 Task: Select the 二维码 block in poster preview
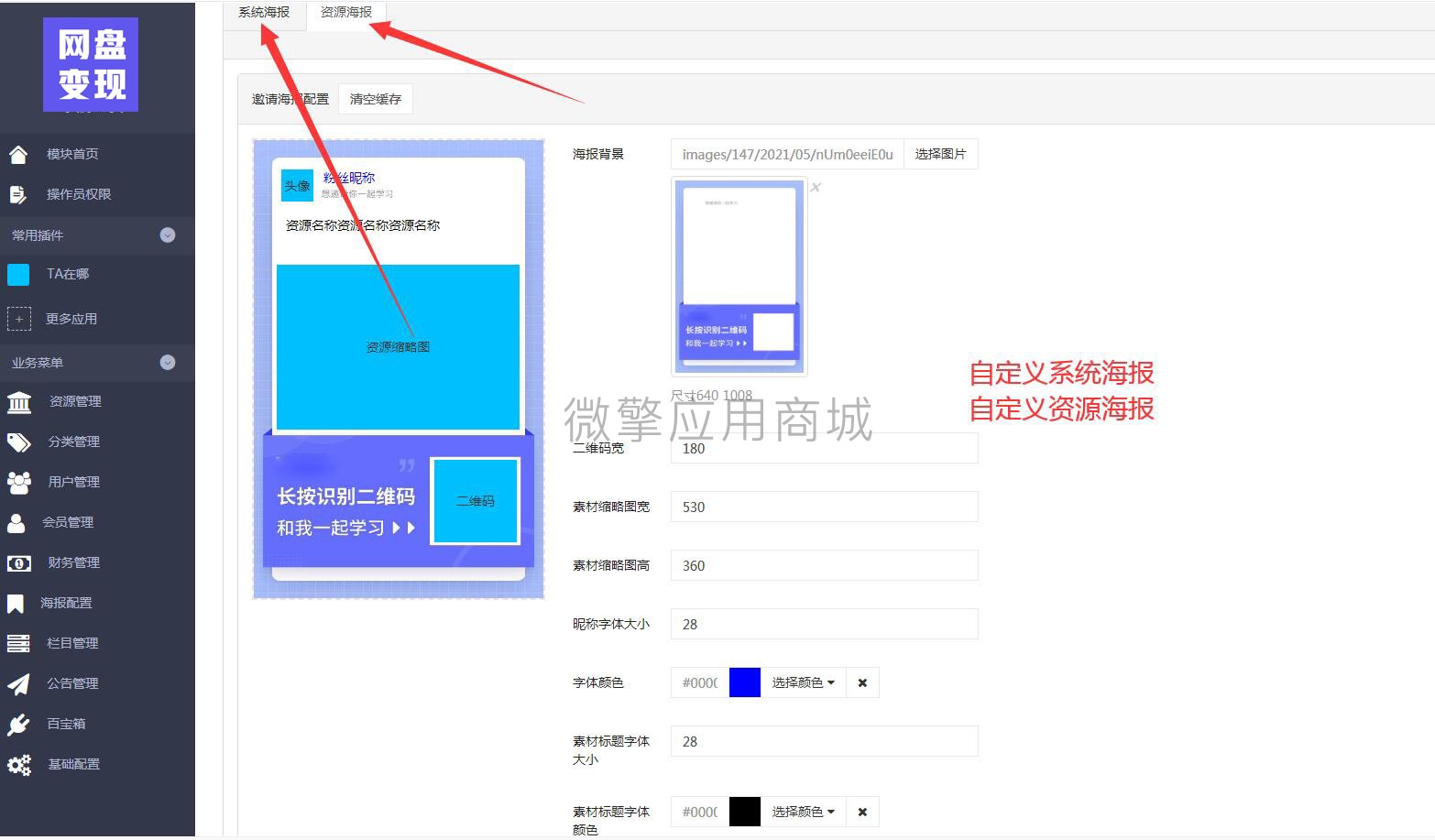click(x=476, y=501)
